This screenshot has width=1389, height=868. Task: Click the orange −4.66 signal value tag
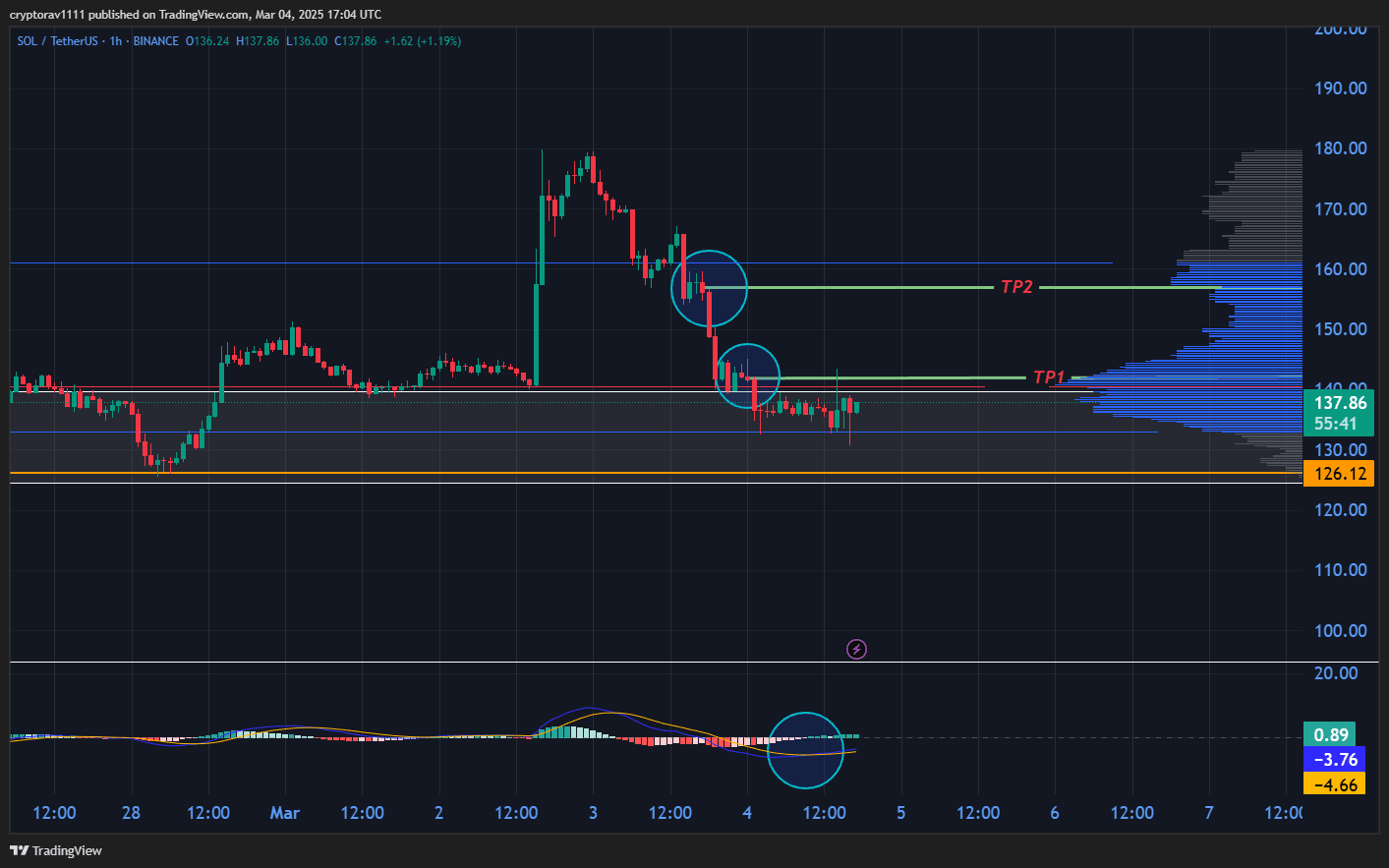point(1334,784)
